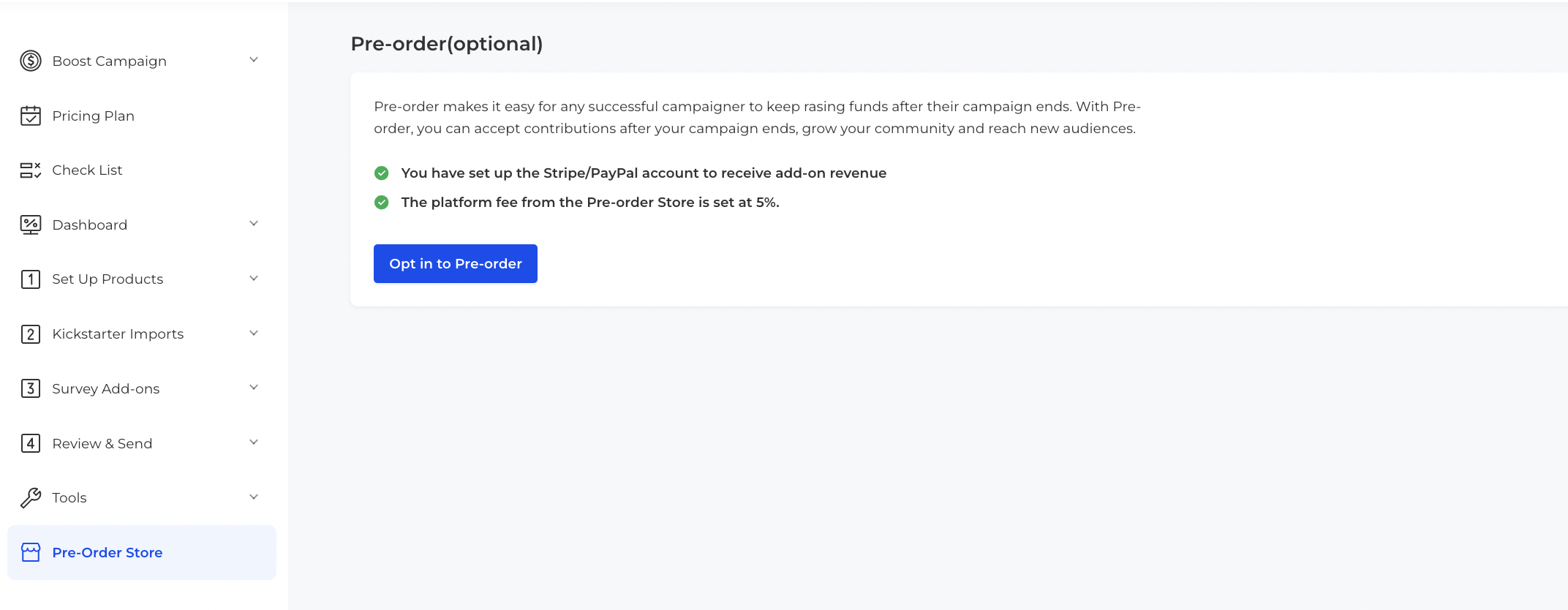Viewport: 1568px width, 610px height.
Task: Select the Pre-Order Store sidebar item
Action: pyautogui.click(x=142, y=552)
